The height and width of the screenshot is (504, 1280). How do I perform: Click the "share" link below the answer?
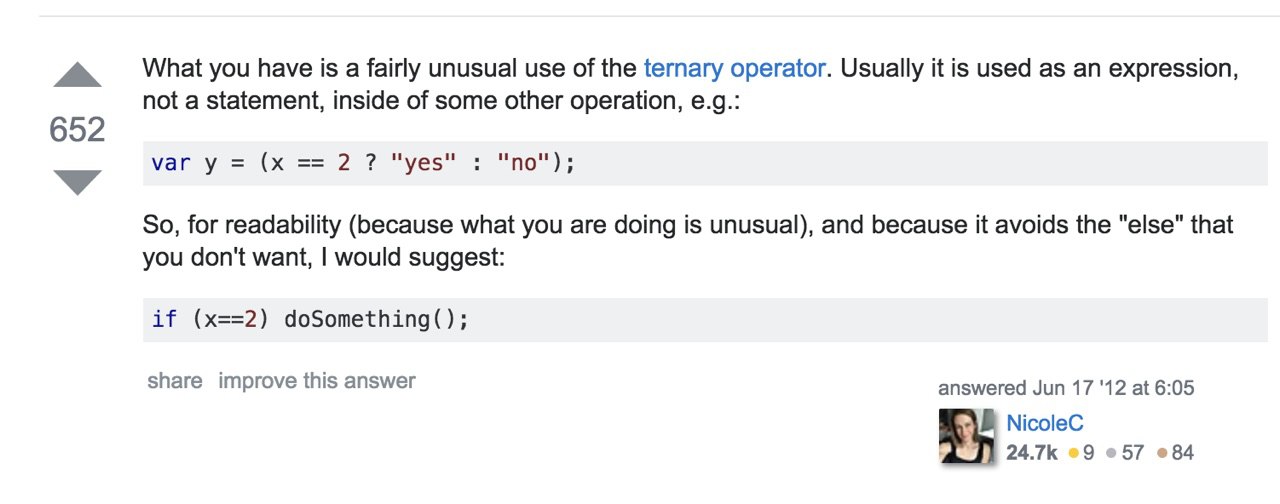174,381
